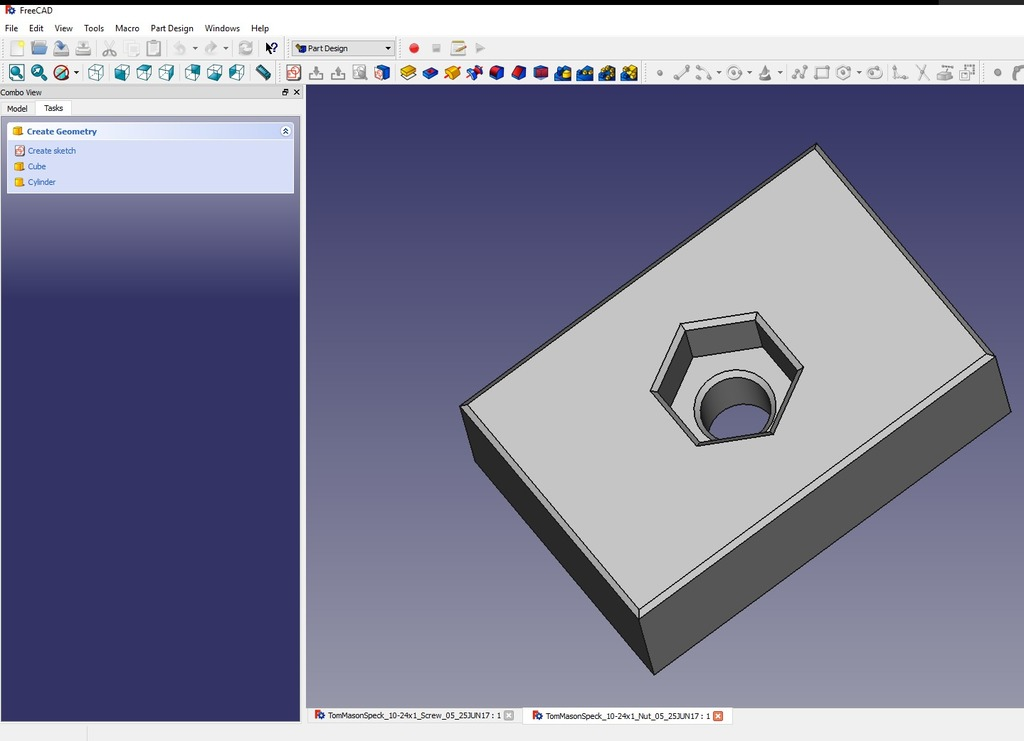Open the folder icon to load a file
This screenshot has width=1024, height=741.
39,48
